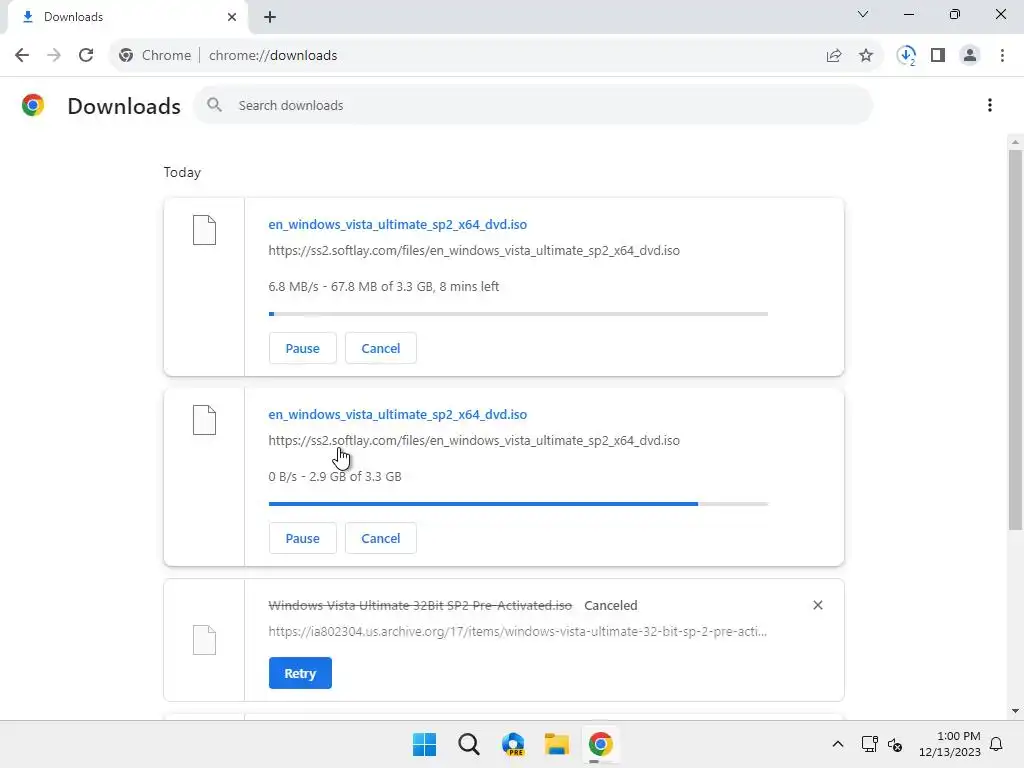
Task: Click the progress bar of the first download
Action: (x=519, y=314)
